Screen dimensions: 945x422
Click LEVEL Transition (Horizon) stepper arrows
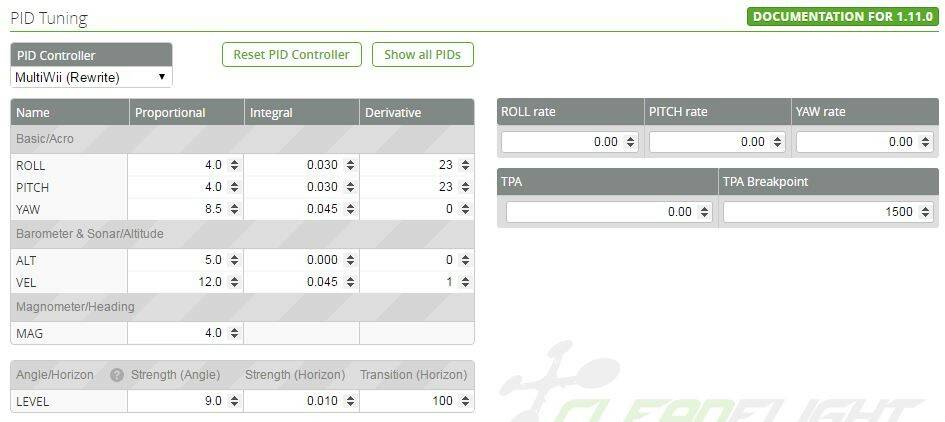coord(465,401)
